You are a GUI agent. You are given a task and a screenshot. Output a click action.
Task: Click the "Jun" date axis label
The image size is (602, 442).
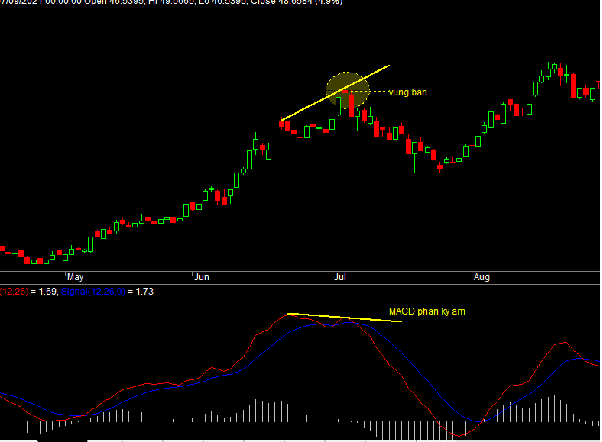pyautogui.click(x=202, y=277)
